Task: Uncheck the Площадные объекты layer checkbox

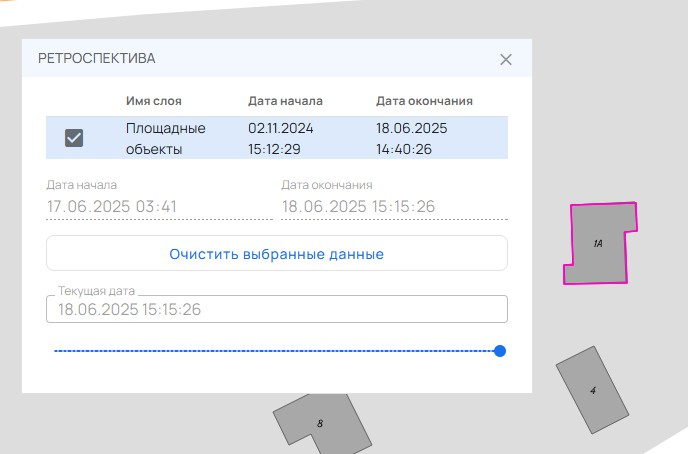Action: click(x=74, y=138)
